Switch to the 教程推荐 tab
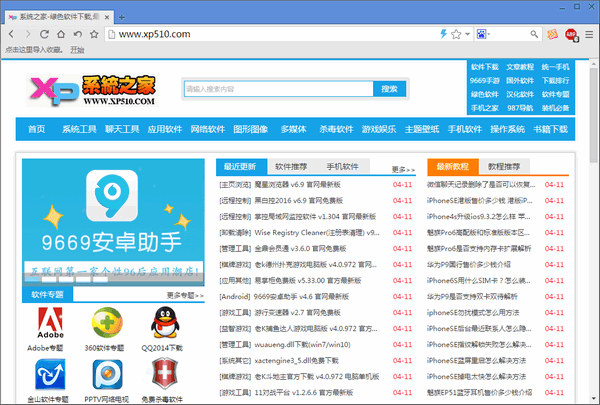600x405 pixels. (x=504, y=167)
